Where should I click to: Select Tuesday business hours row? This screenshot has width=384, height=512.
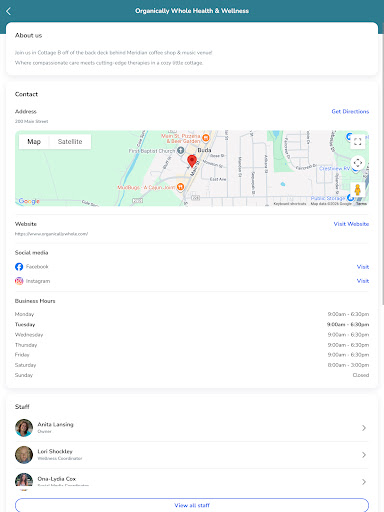(x=192, y=324)
